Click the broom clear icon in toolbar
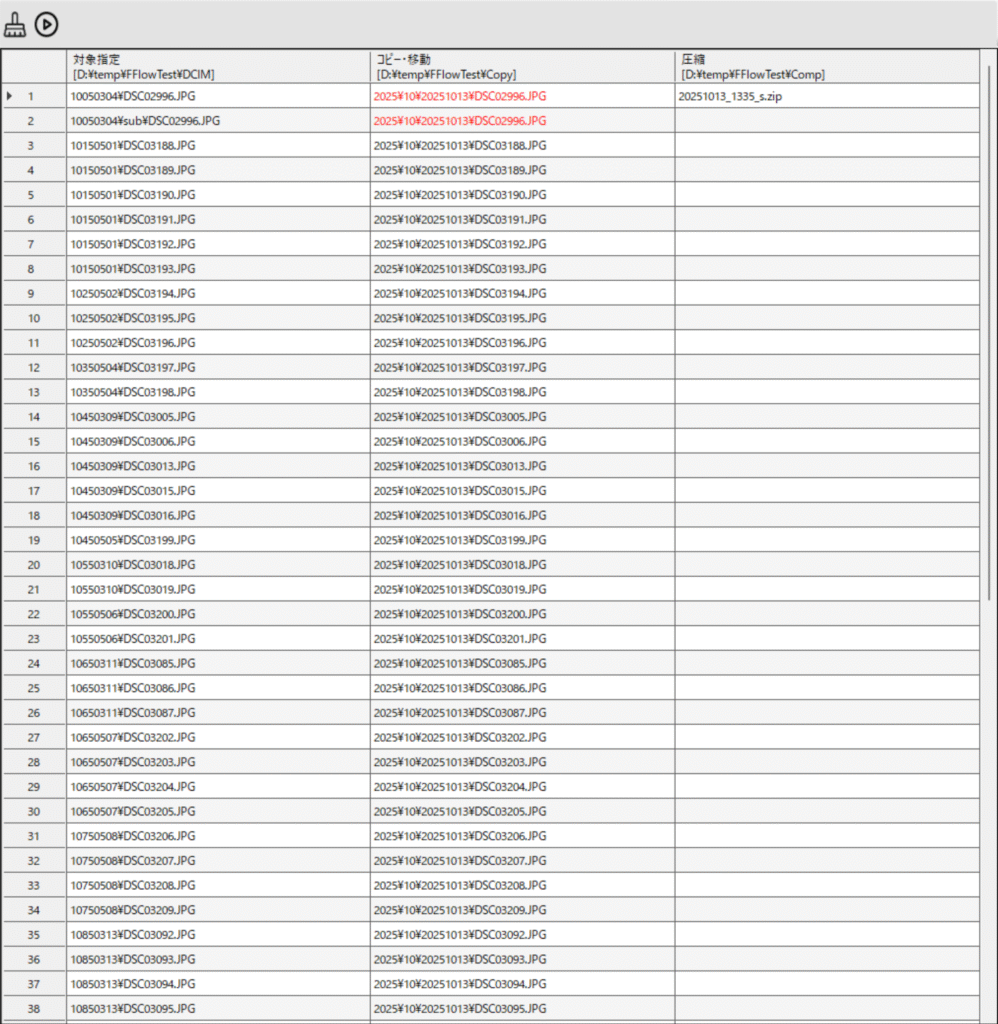Viewport: 998px width, 1024px height. [15, 24]
